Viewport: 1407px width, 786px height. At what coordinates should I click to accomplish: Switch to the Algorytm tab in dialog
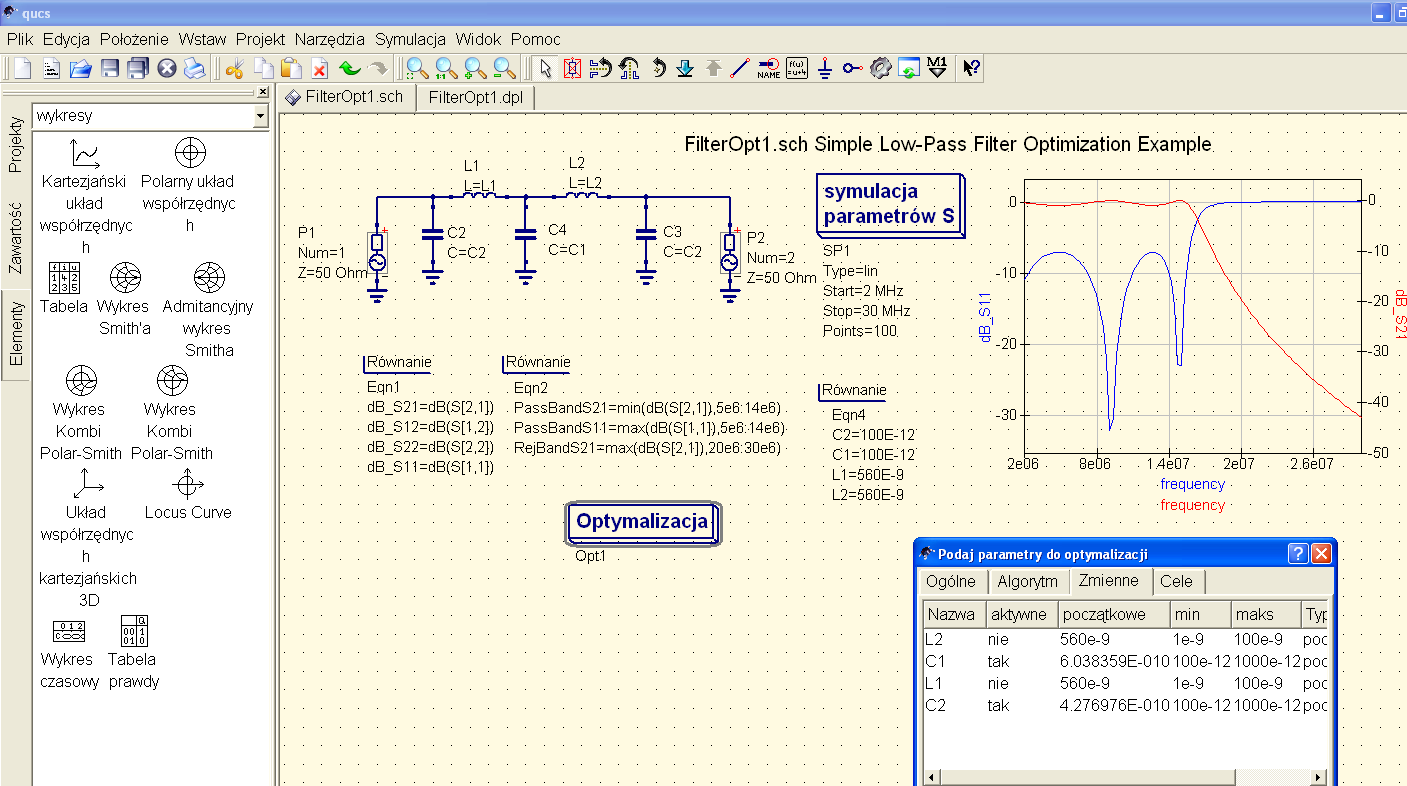click(x=1027, y=582)
